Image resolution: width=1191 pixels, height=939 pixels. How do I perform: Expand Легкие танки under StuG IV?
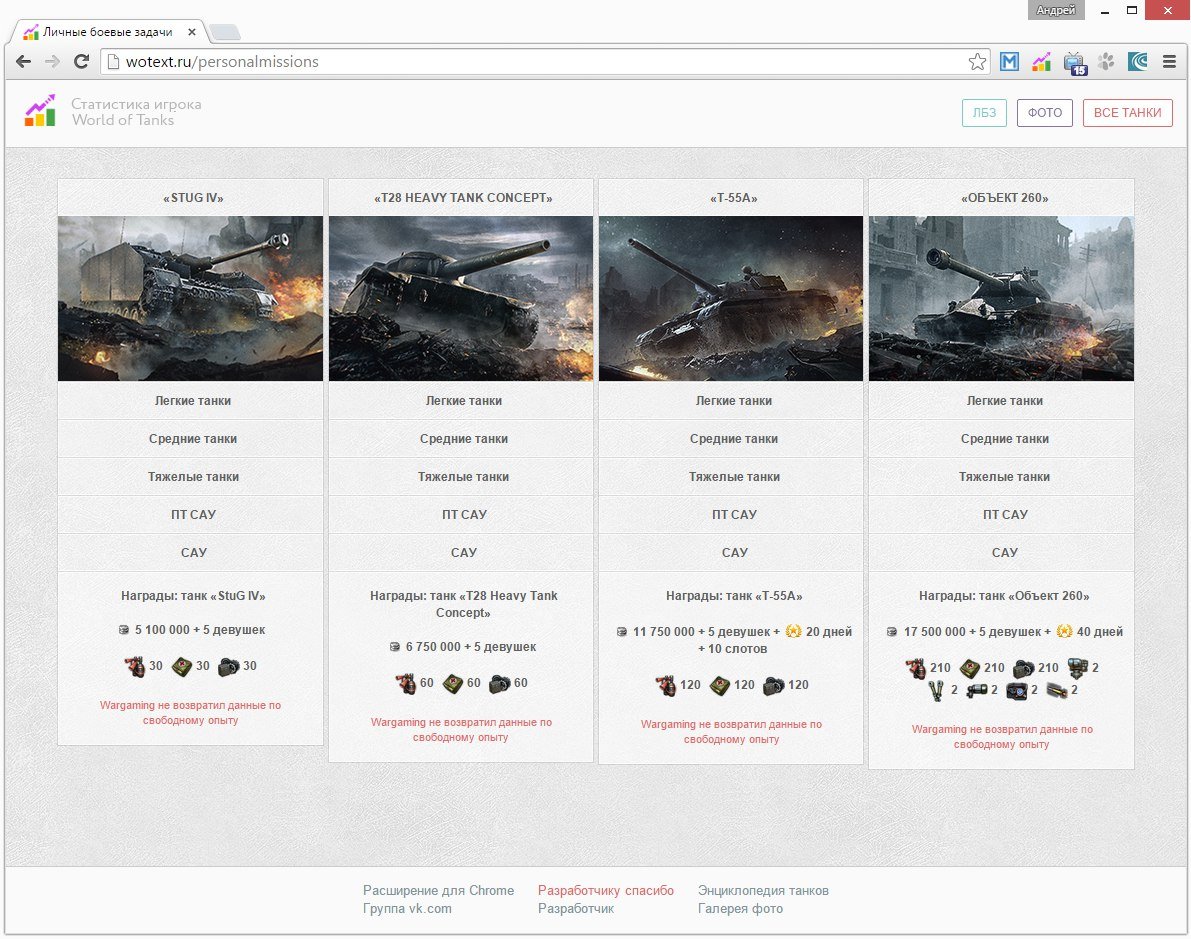(191, 400)
